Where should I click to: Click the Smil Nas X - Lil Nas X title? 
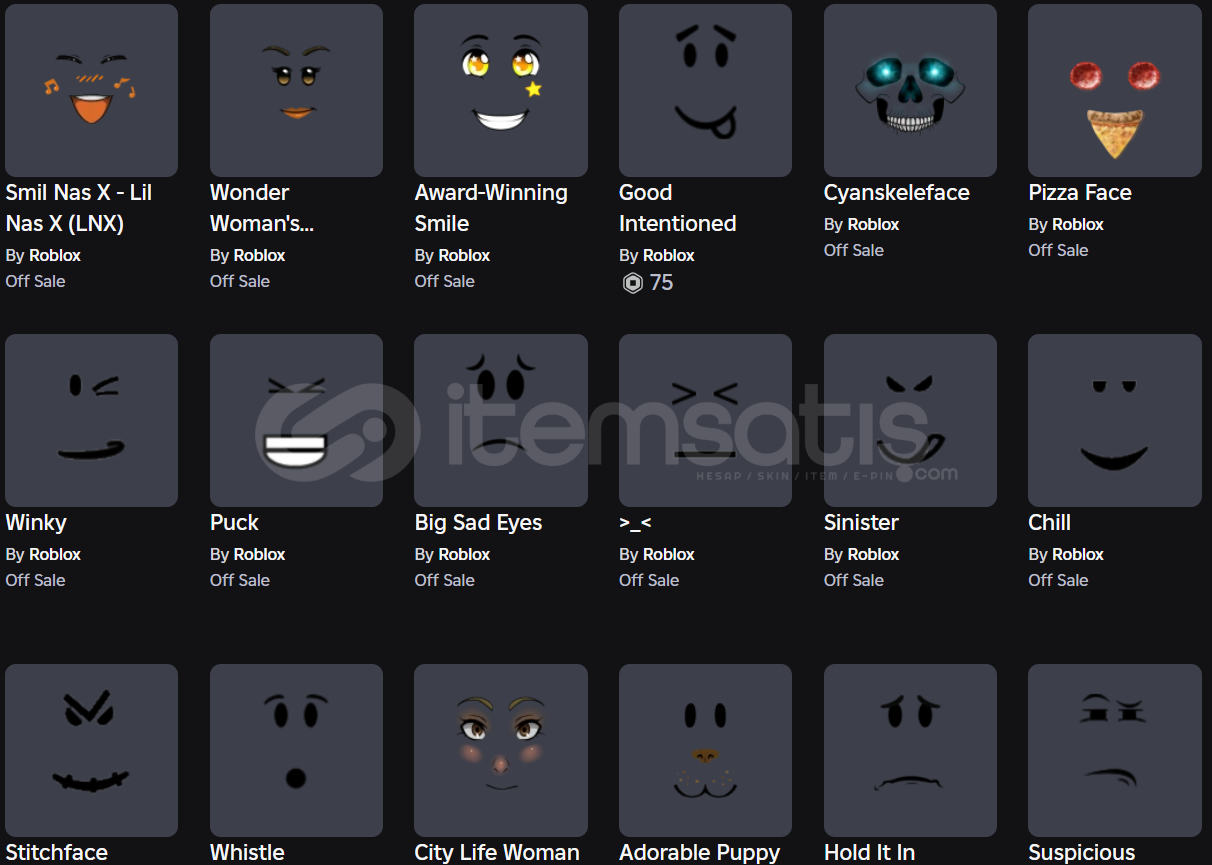(79, 208)
